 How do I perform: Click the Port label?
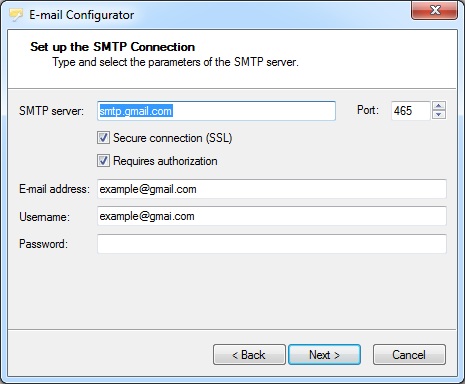click(368, 110)
